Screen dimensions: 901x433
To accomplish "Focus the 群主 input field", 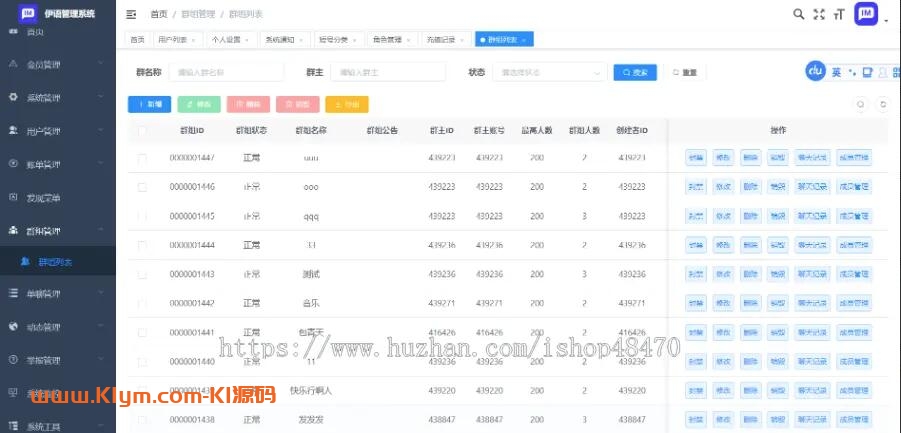I will (388, 72).
